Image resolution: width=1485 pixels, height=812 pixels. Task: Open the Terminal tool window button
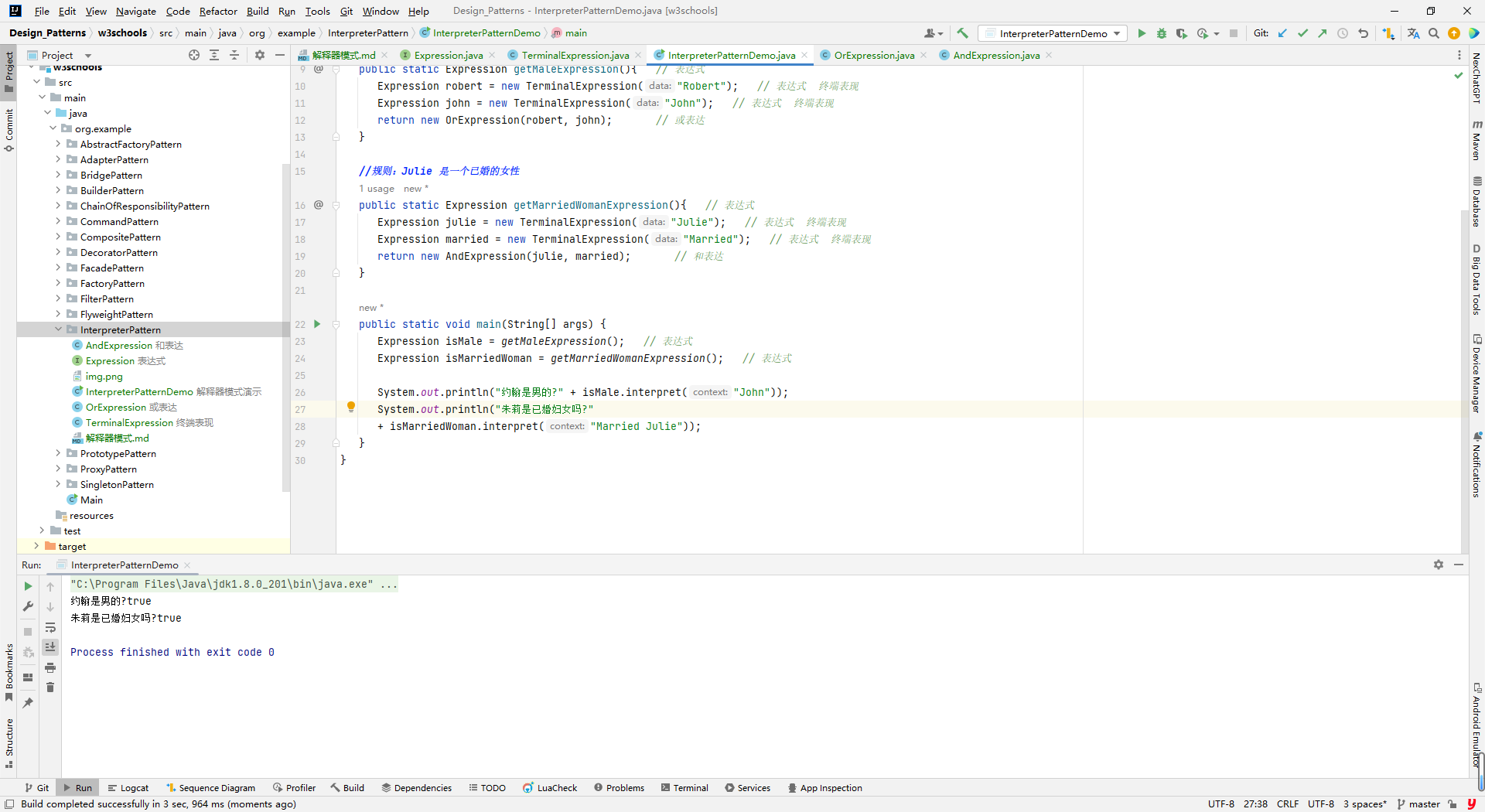[x=684, y=788]
